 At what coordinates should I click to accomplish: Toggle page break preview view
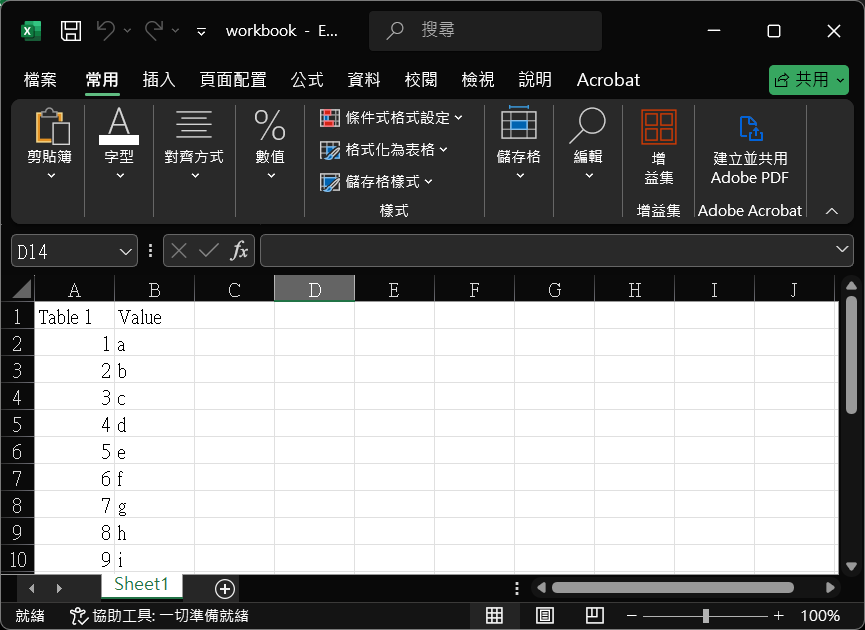(594, 615)
